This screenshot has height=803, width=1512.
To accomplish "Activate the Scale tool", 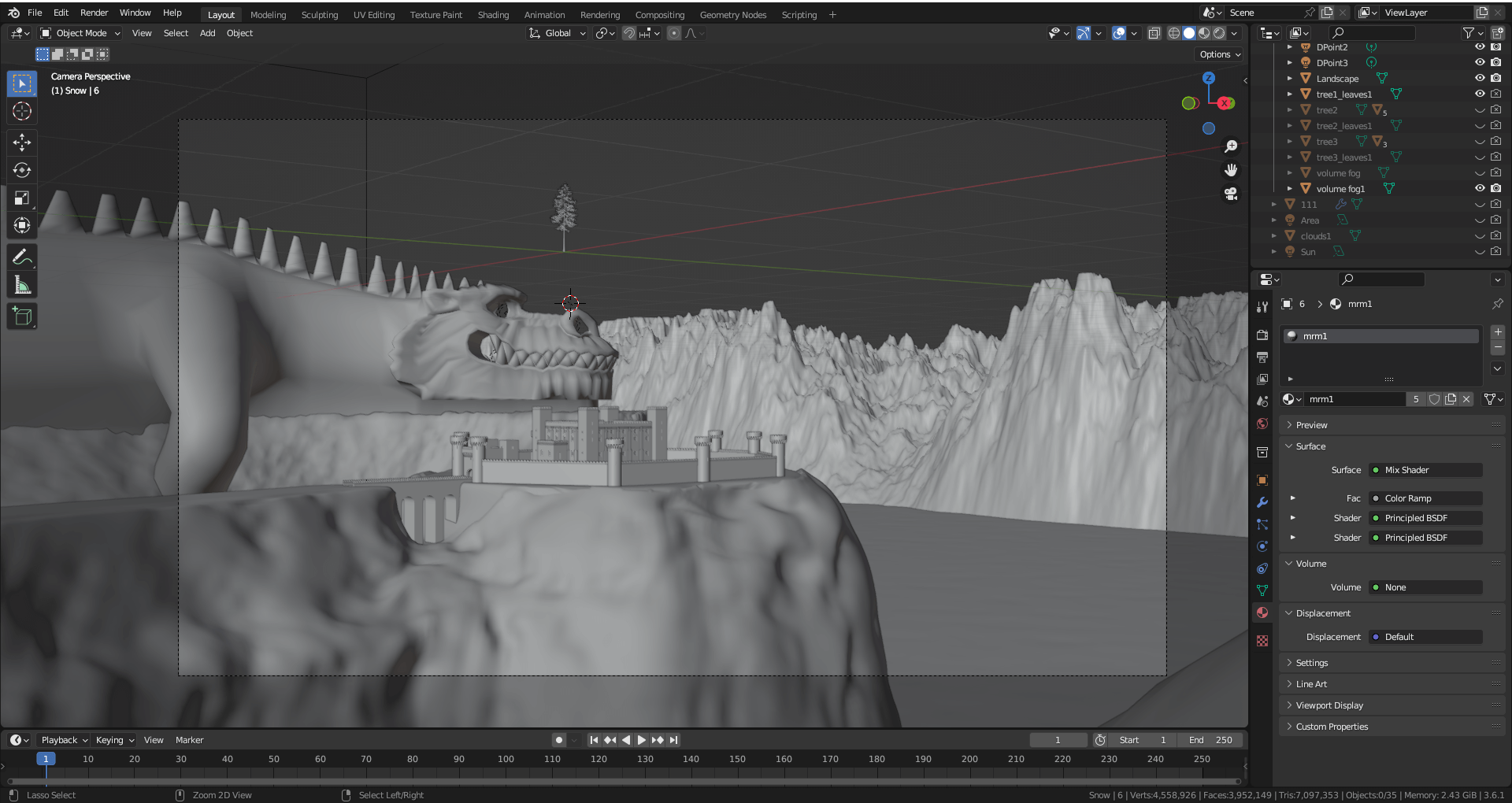I will 22,198.
